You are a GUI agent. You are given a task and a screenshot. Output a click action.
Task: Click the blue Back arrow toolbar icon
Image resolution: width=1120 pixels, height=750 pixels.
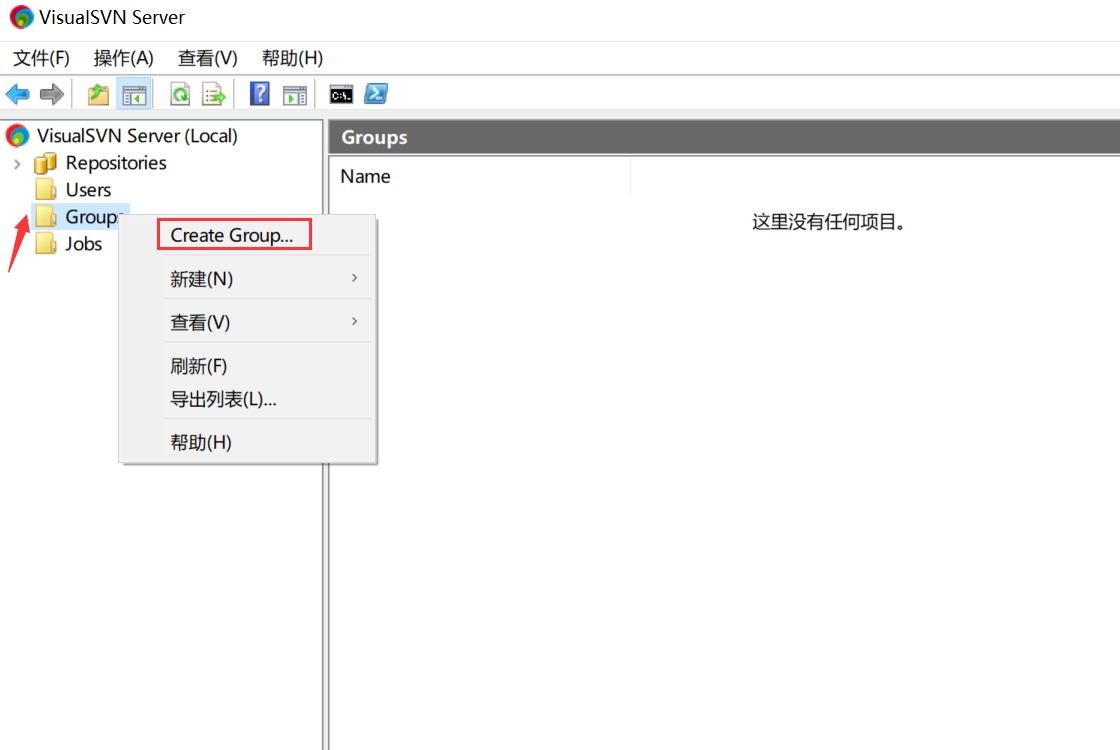coord(17,94)
